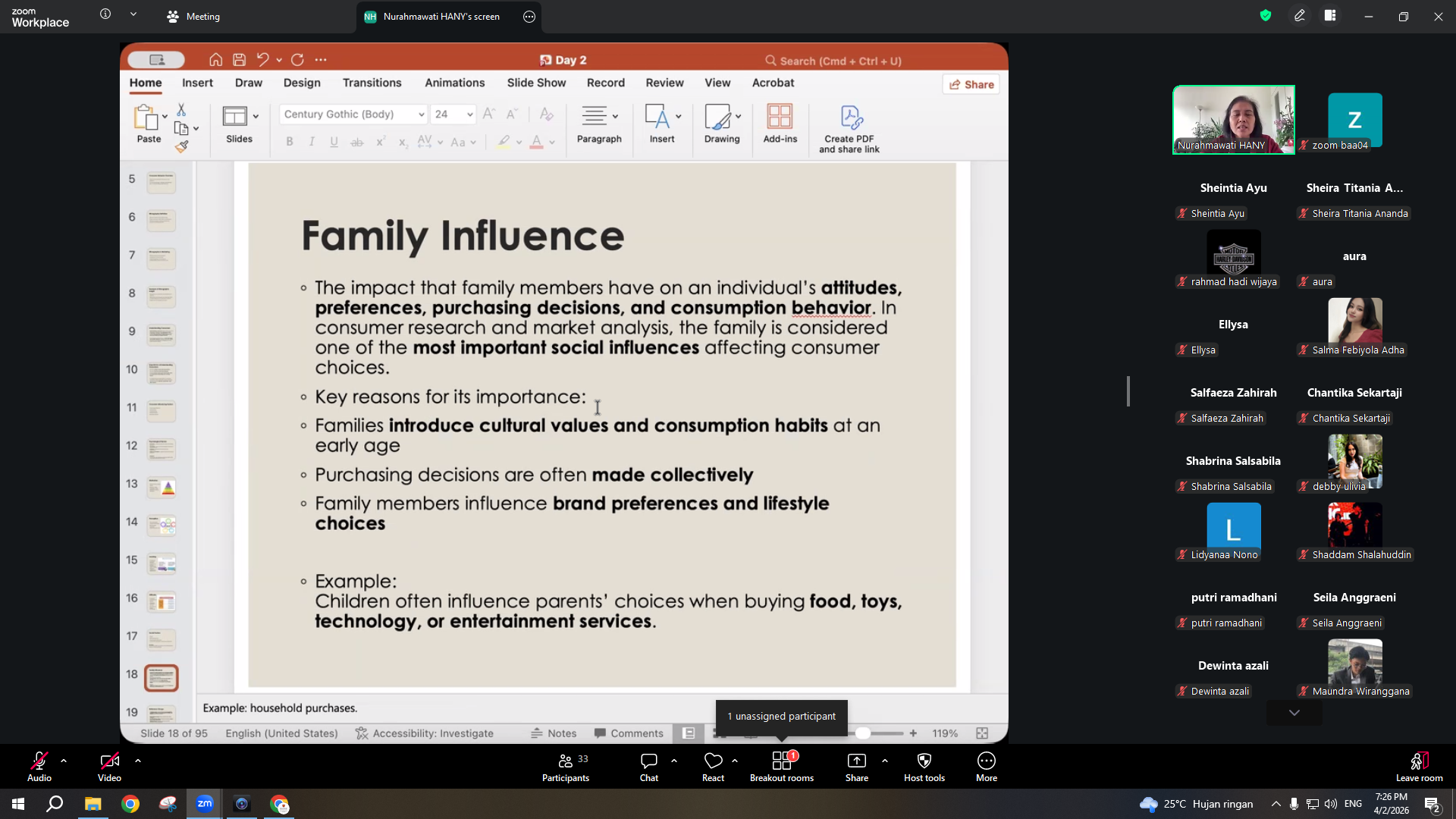
Task: Expand audio options arrow next to Audio
Action: click(x=64, y=760)
